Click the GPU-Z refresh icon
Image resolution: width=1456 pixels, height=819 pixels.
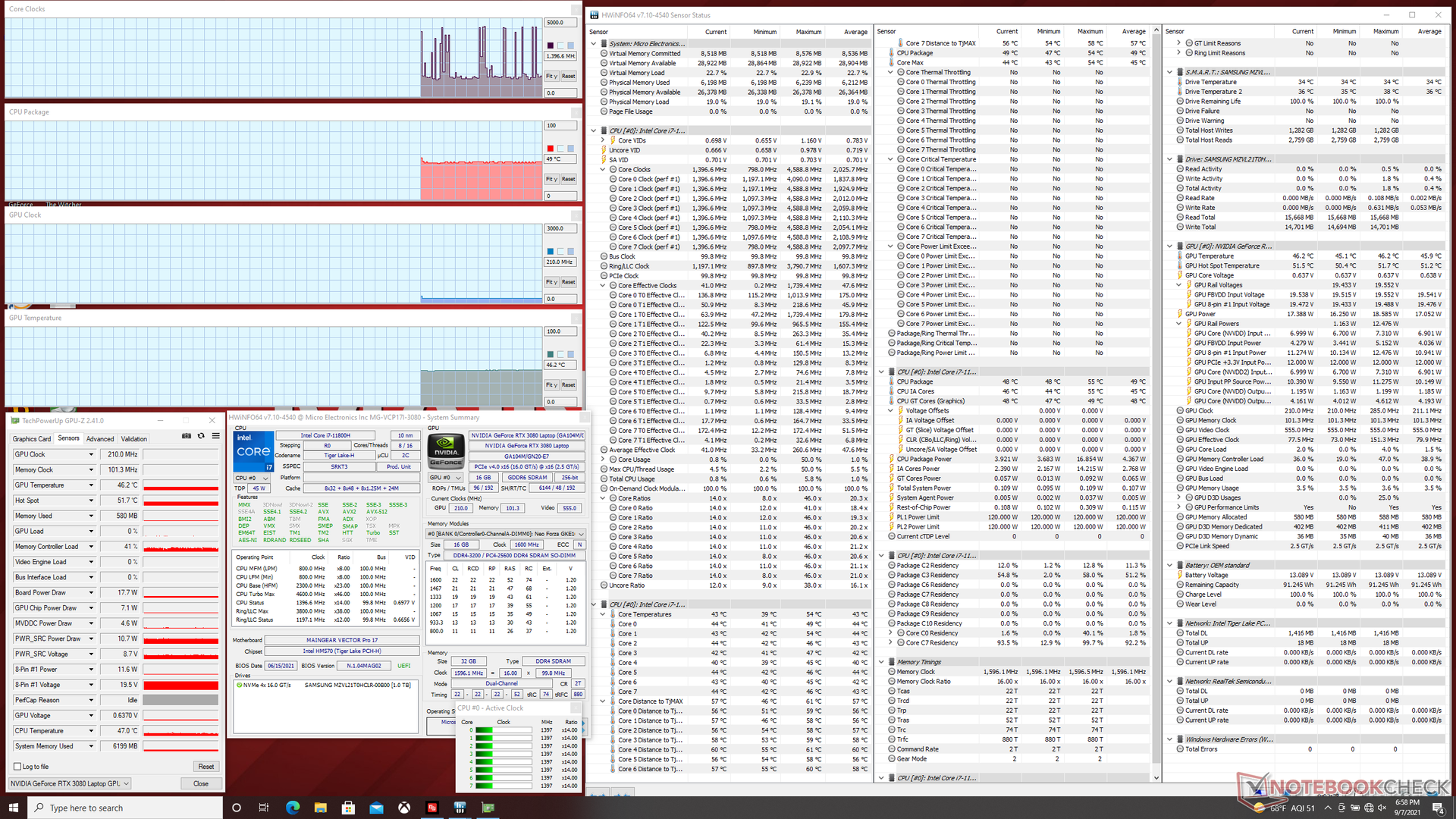click(x=201, y=436)
